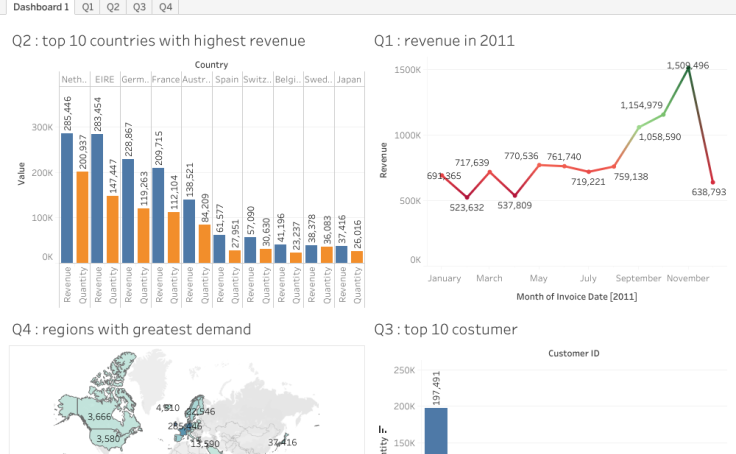This screenshot has width=736, height=454.
Task: Select the February data point 523,632
Action: [466, 197]
